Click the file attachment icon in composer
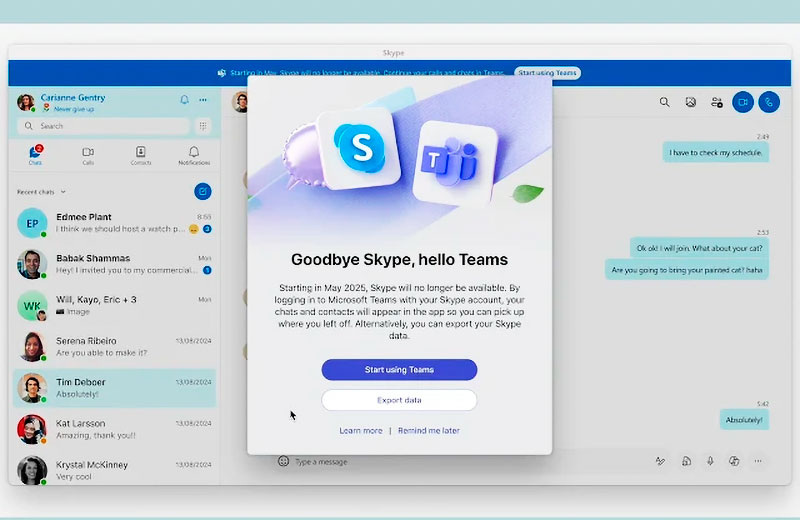Screen dimensions: 800x520 pyautogui.click(x=686, y=461)
